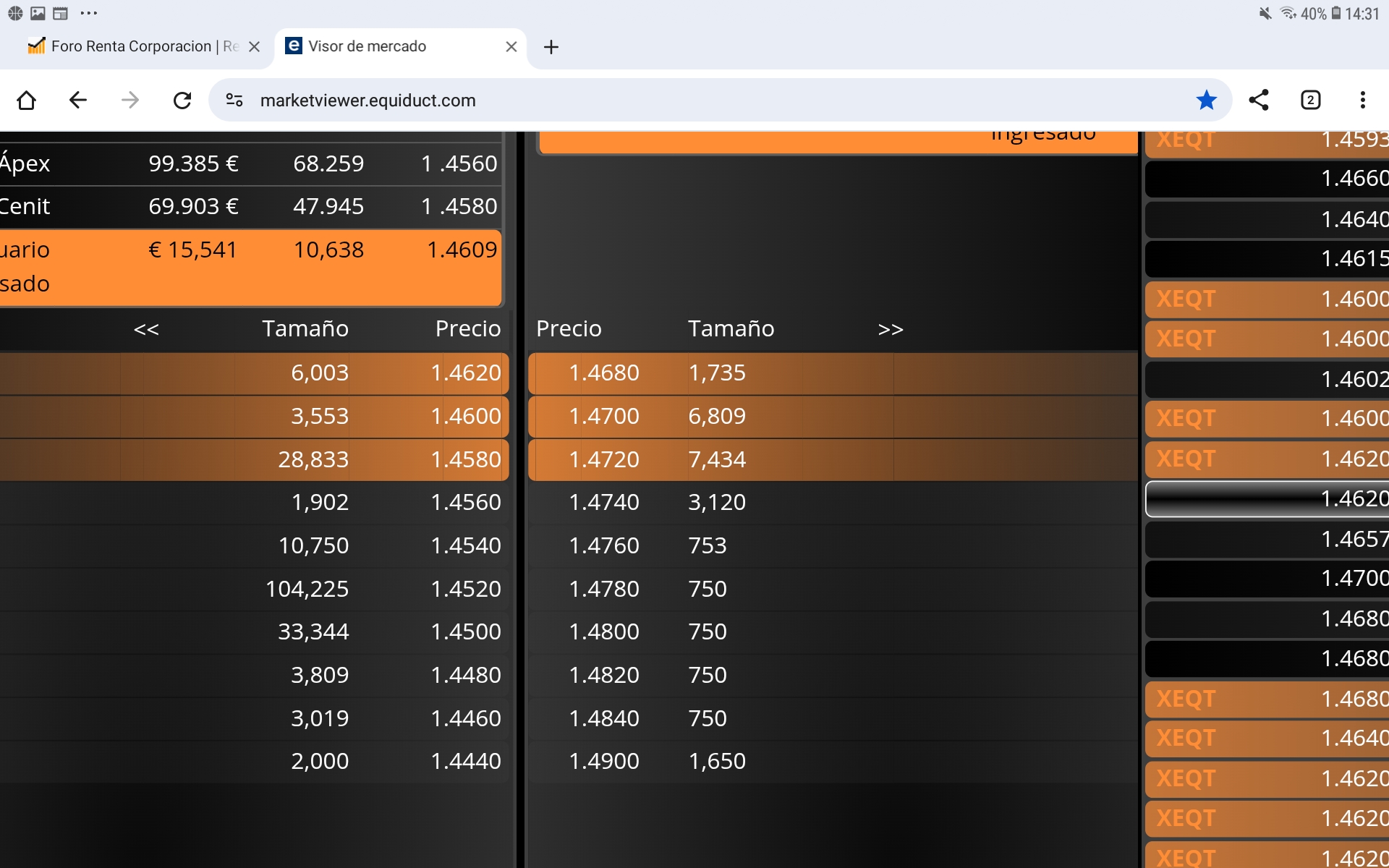Open the Ápex row at 1.4560

point(250,163)
